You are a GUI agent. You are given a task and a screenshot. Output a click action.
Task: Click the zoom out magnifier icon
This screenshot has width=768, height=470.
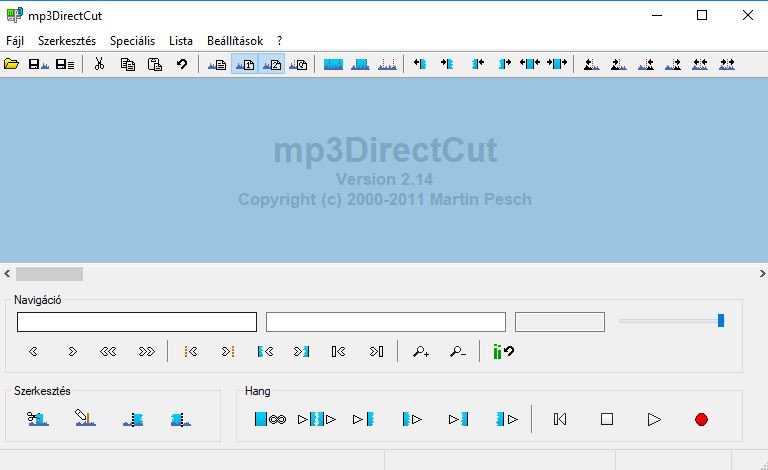coord(457,351)
